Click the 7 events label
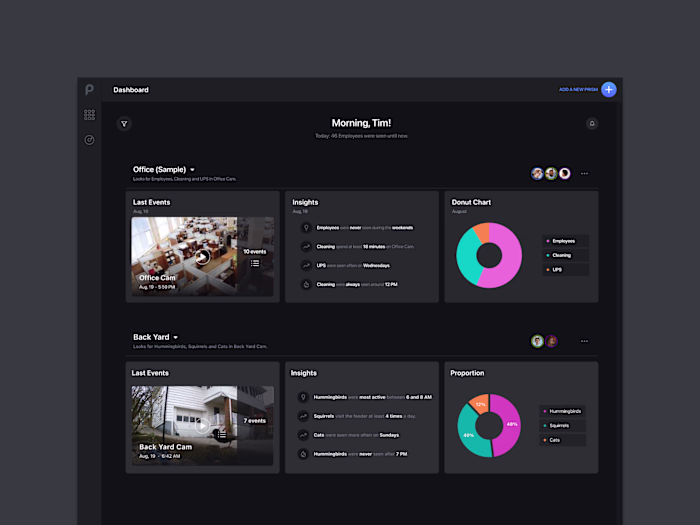The height and width of the screenshot is (525, 700). [254, 421]
